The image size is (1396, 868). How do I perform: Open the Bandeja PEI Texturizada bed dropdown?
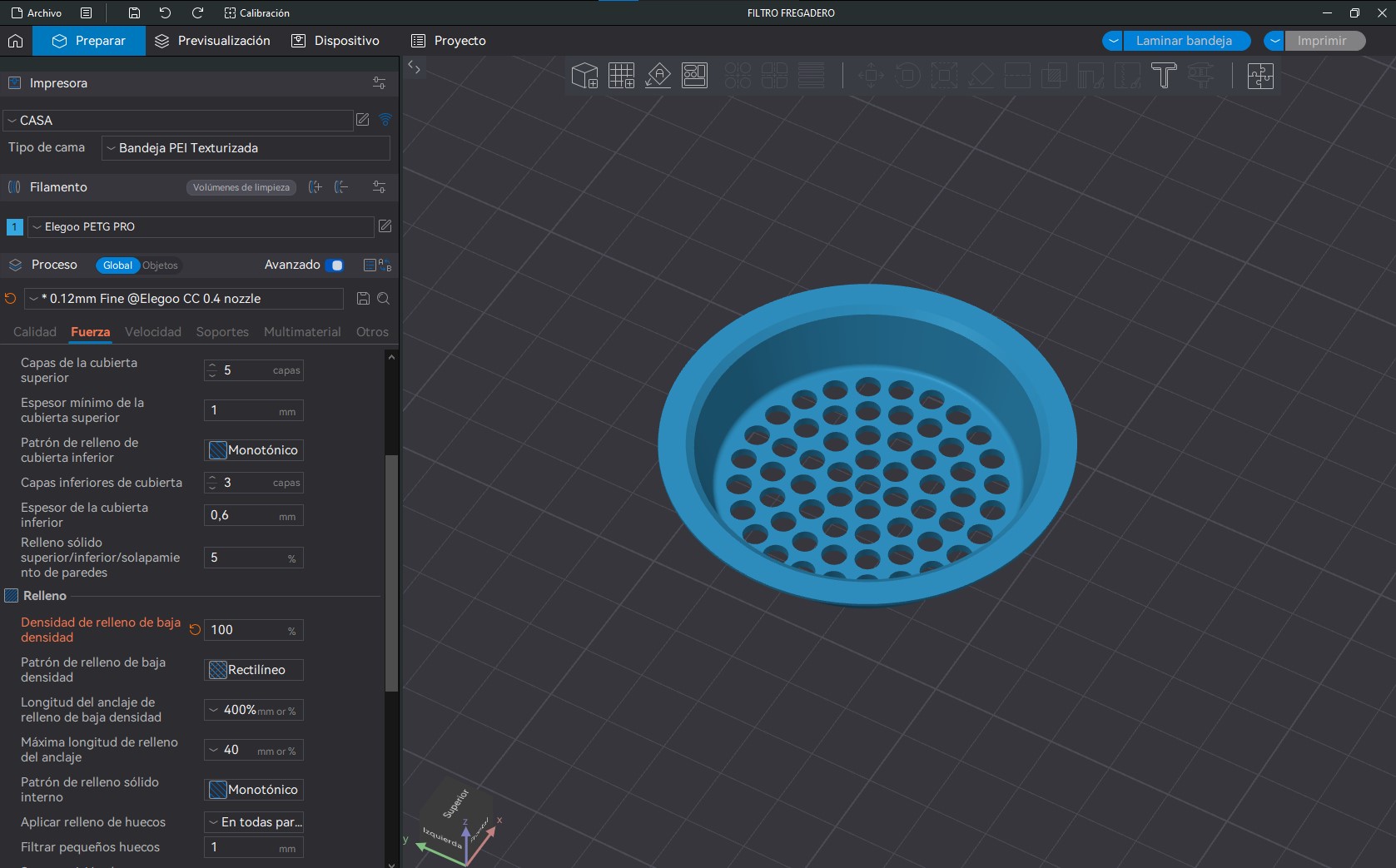tap(246, 148)
